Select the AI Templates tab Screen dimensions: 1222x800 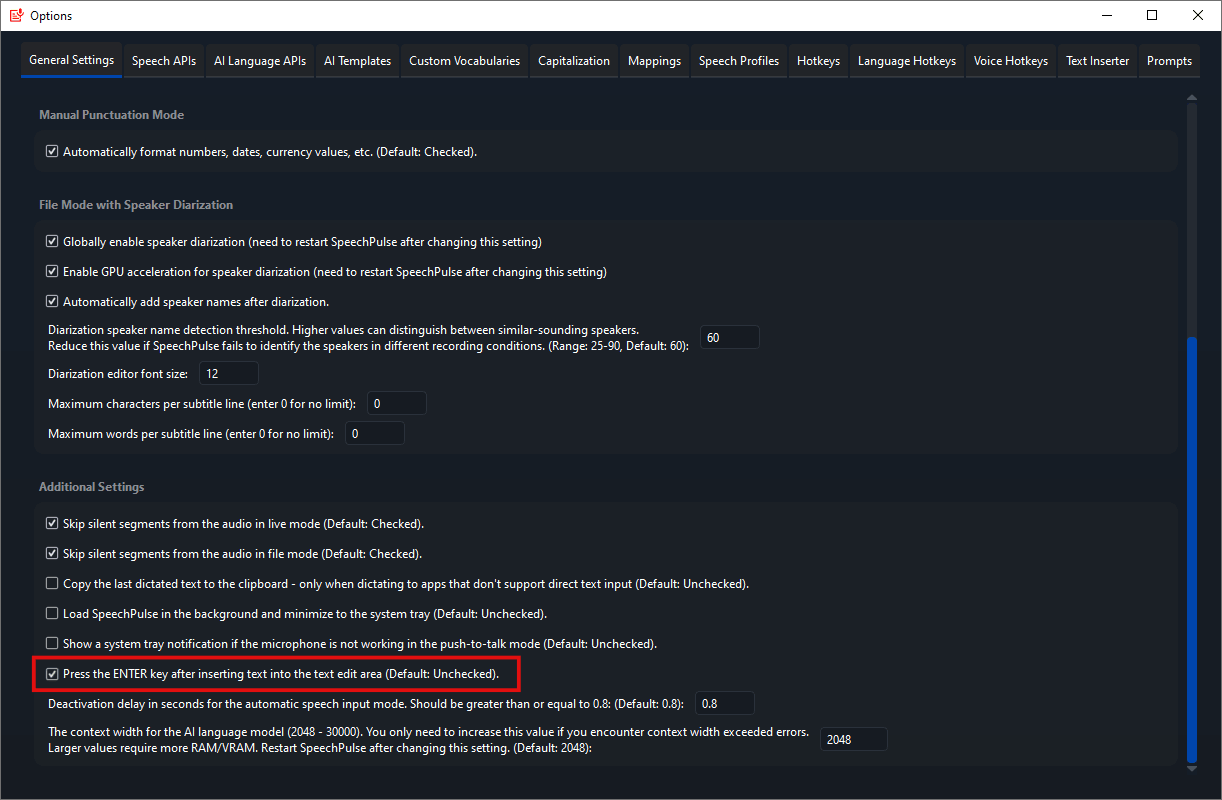[x=357, y=61]
